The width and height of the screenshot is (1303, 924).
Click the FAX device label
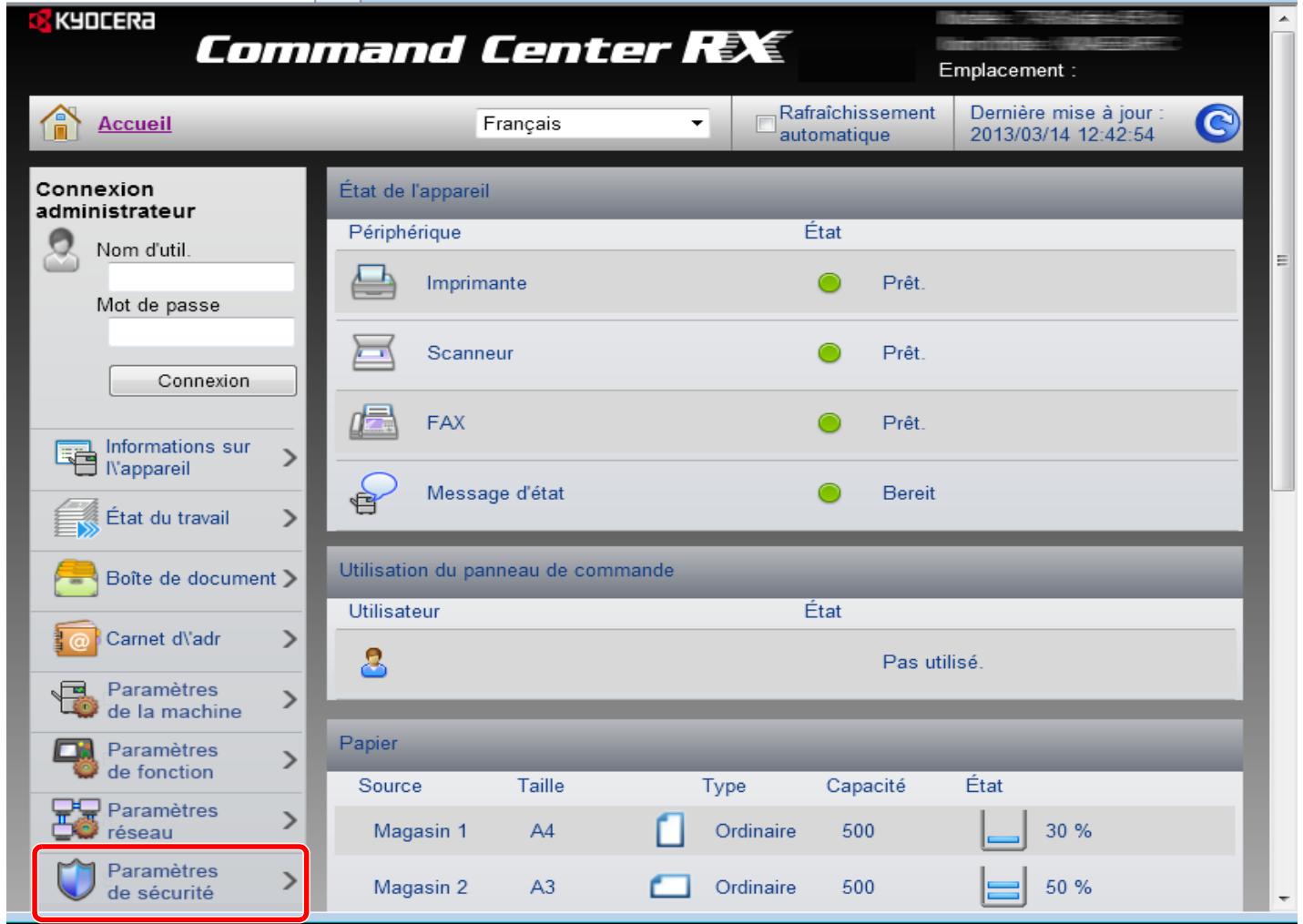[x=446, y=423]
